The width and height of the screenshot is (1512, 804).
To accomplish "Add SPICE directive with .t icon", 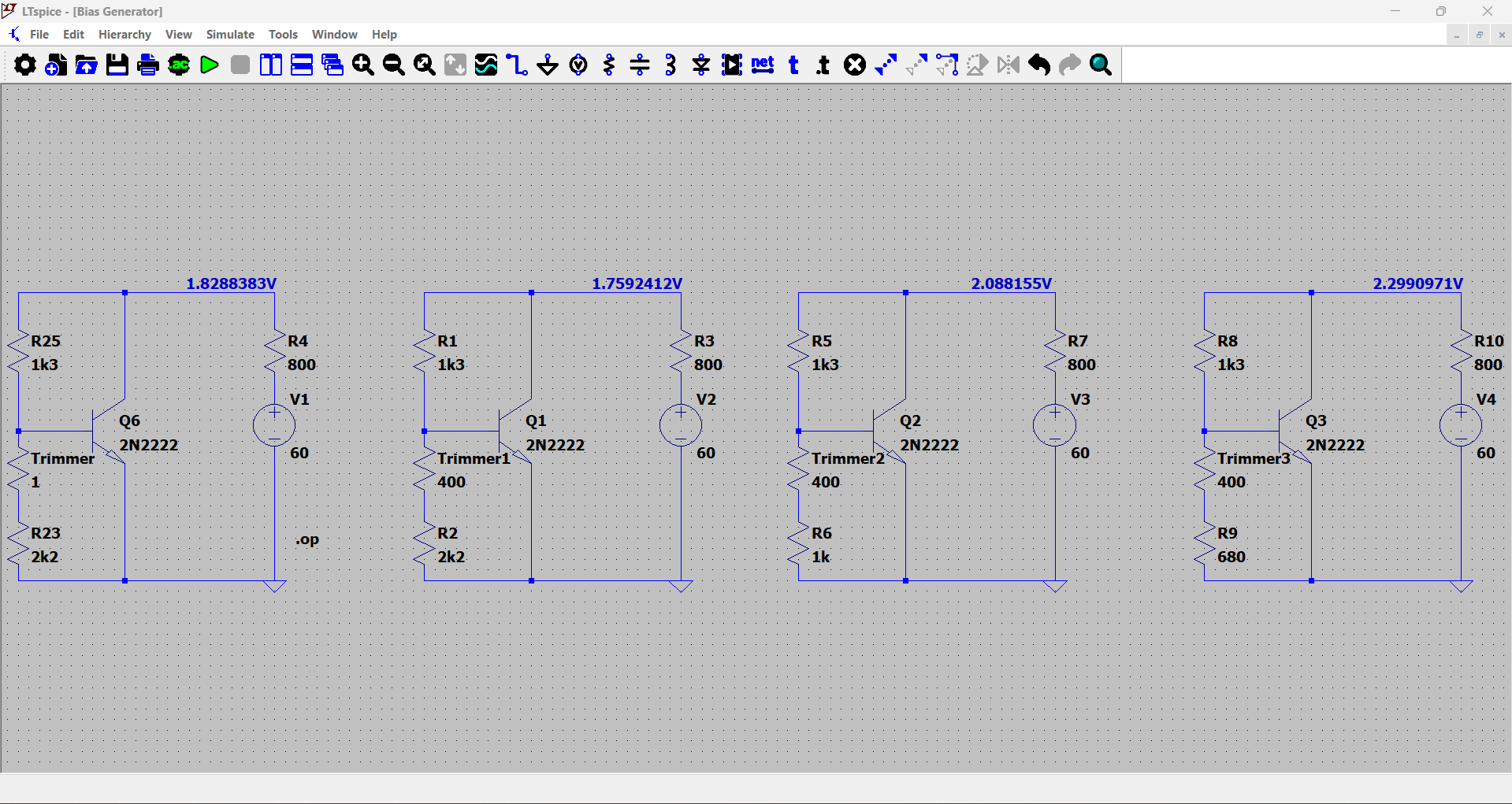I will tap(823, 65).
